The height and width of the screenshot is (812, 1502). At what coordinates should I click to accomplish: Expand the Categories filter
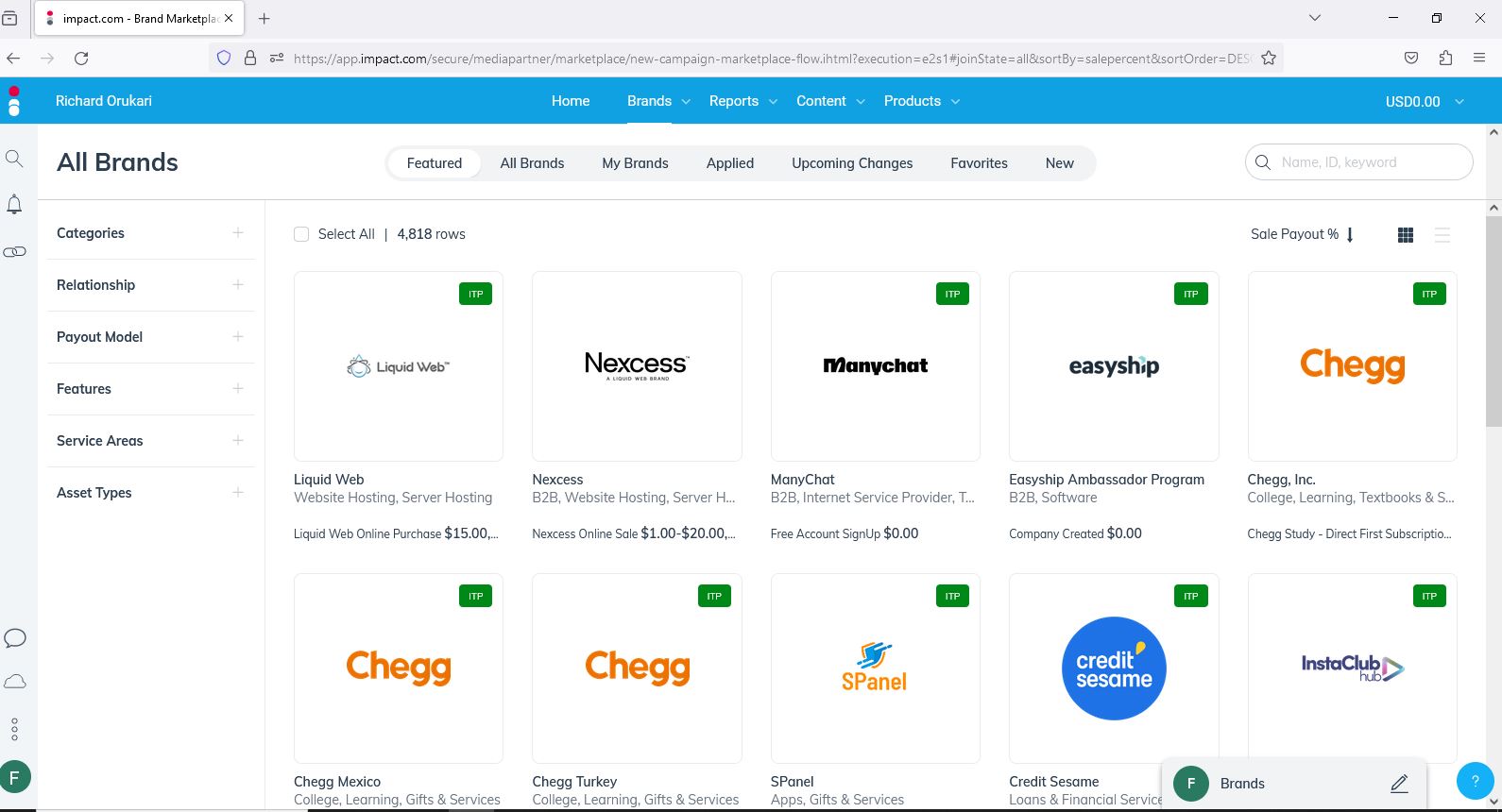(x=237, y=233)
